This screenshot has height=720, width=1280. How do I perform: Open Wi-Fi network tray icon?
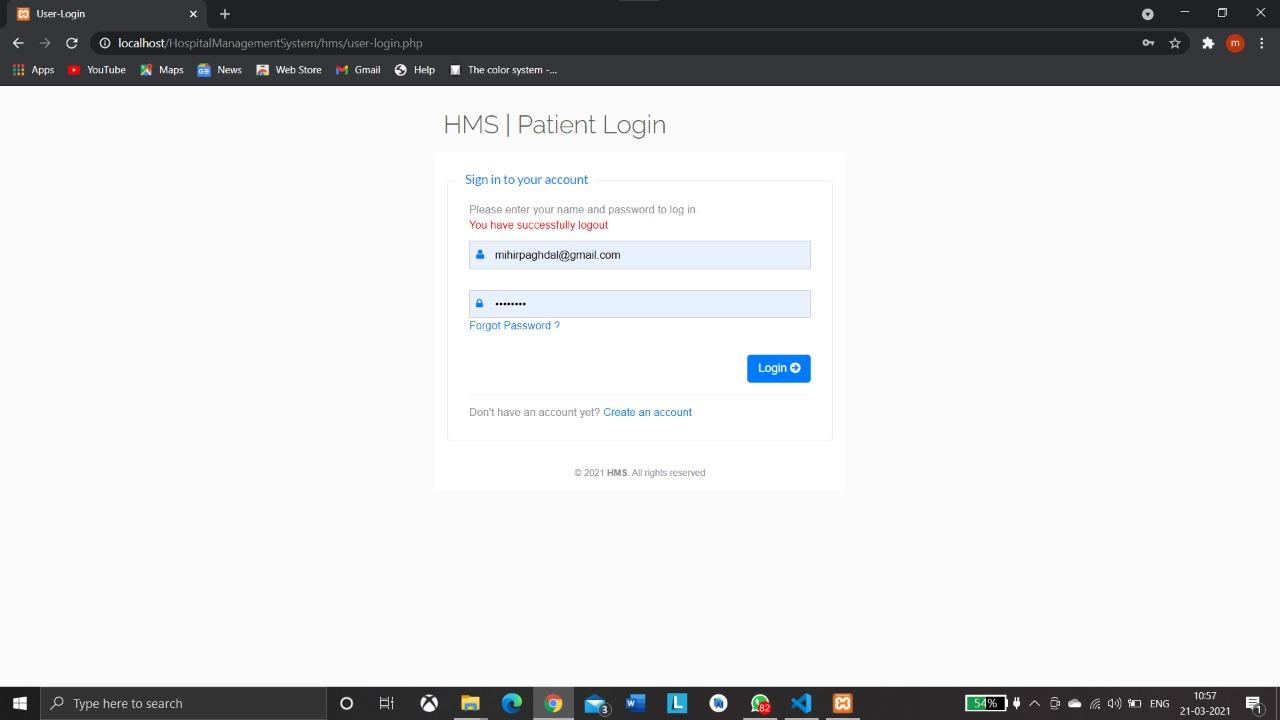tap(1095, 703)
